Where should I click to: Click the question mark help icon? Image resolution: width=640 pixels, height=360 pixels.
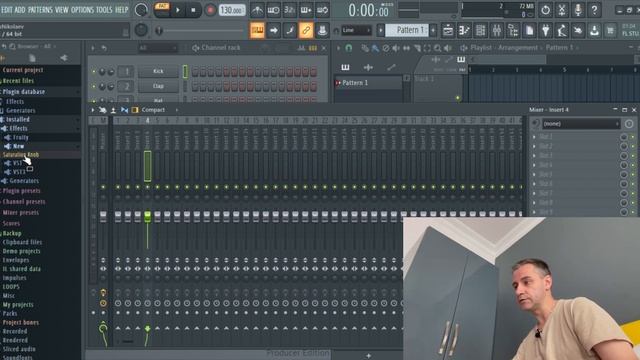click(594, 10)
